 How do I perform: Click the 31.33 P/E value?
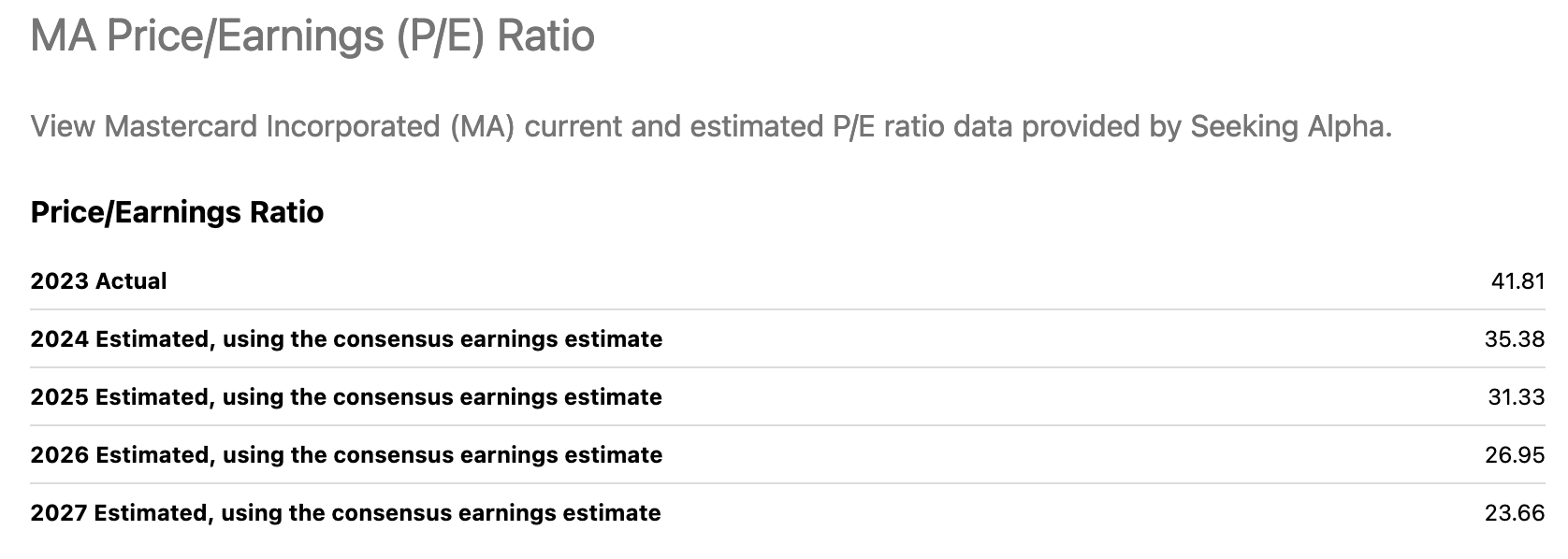[1516, 397]
